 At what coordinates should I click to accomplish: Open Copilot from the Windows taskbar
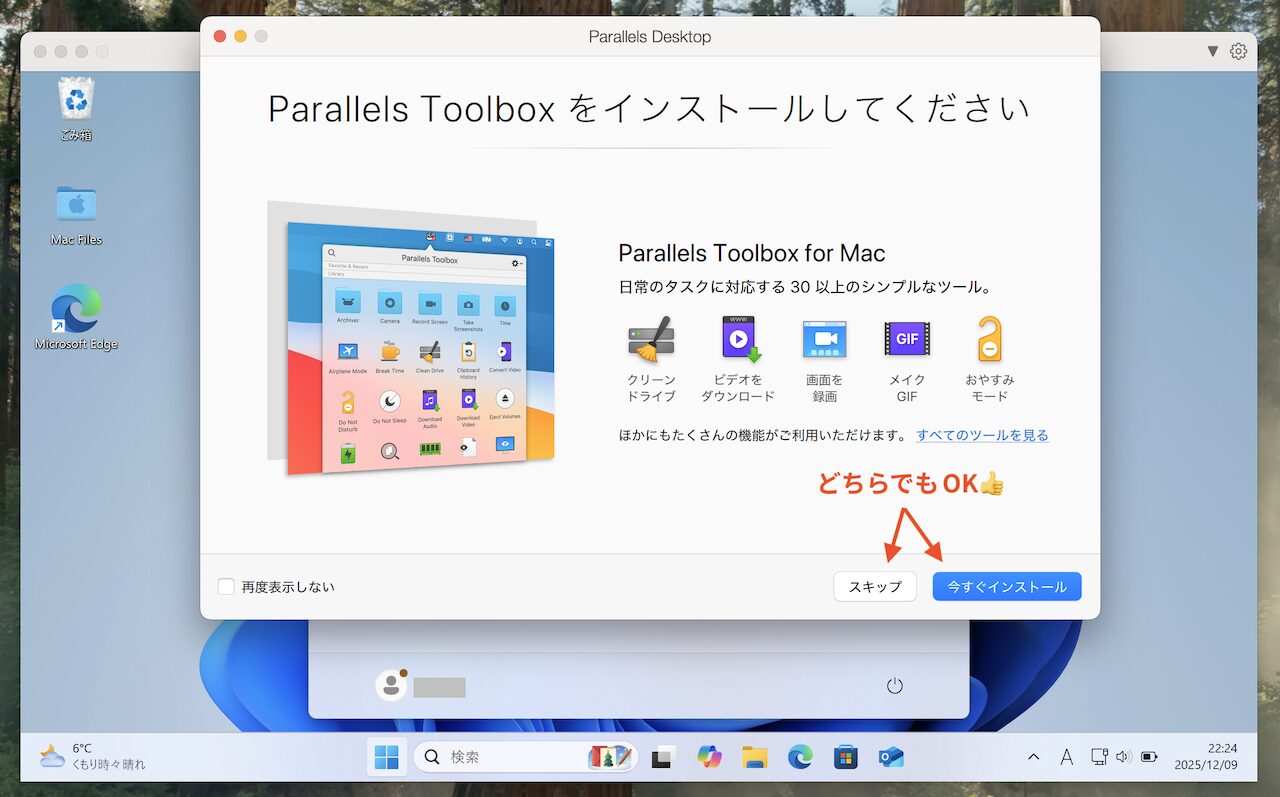coord(709,757)
